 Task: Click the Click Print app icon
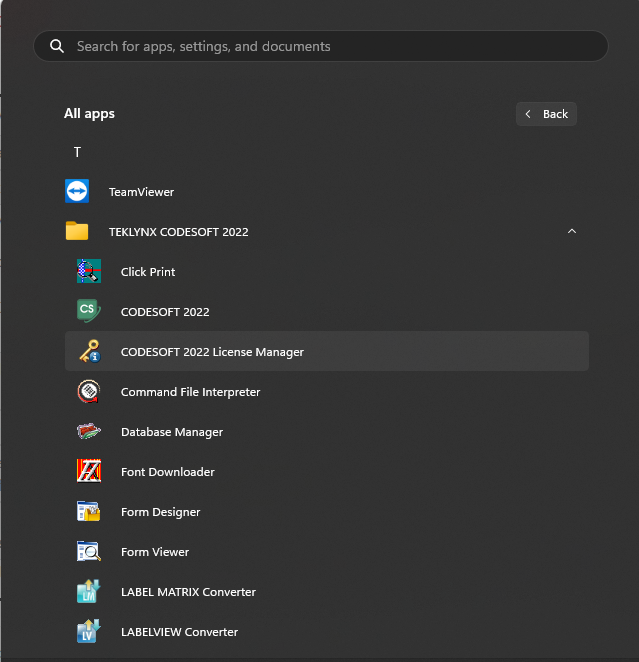(89, 271)
